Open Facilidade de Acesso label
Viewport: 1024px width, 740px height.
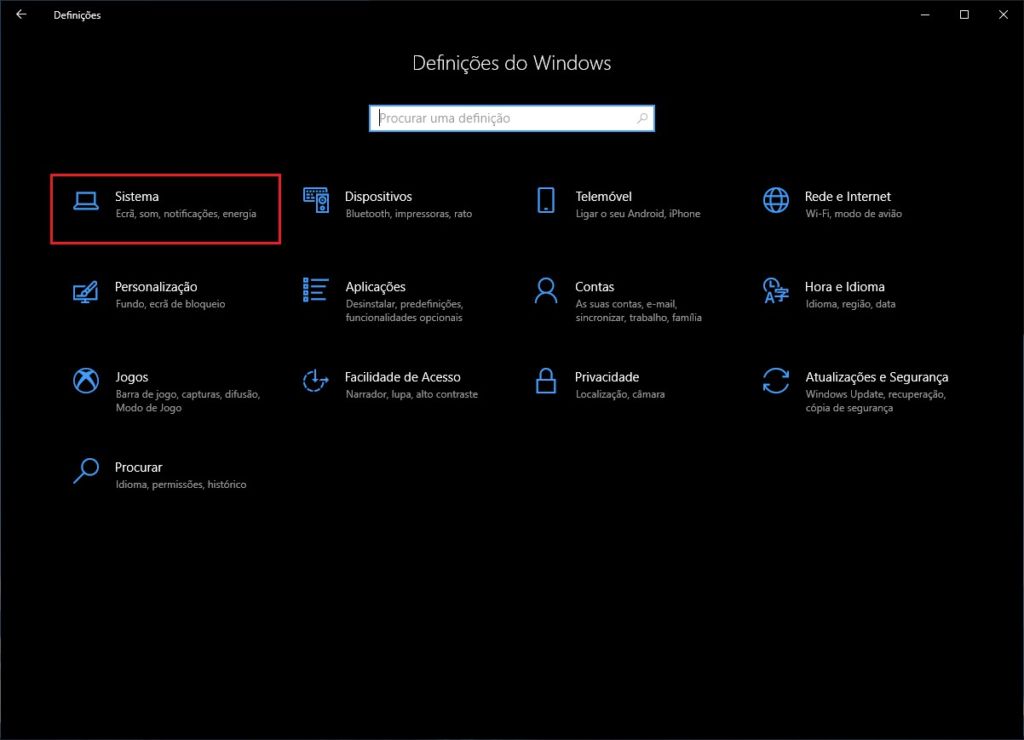pos(402,377)
